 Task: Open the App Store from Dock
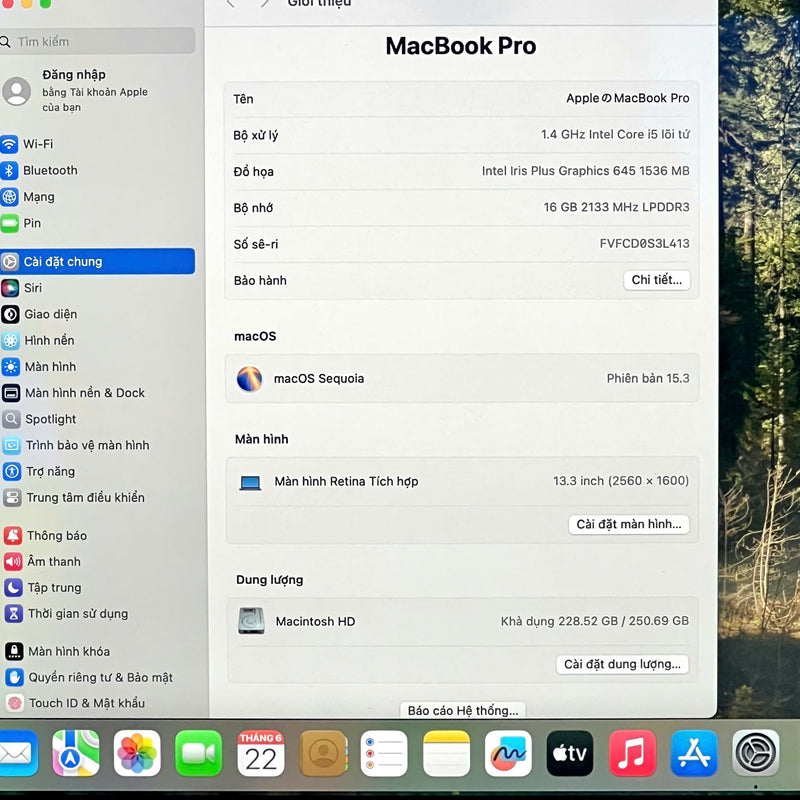coord(694,753)
